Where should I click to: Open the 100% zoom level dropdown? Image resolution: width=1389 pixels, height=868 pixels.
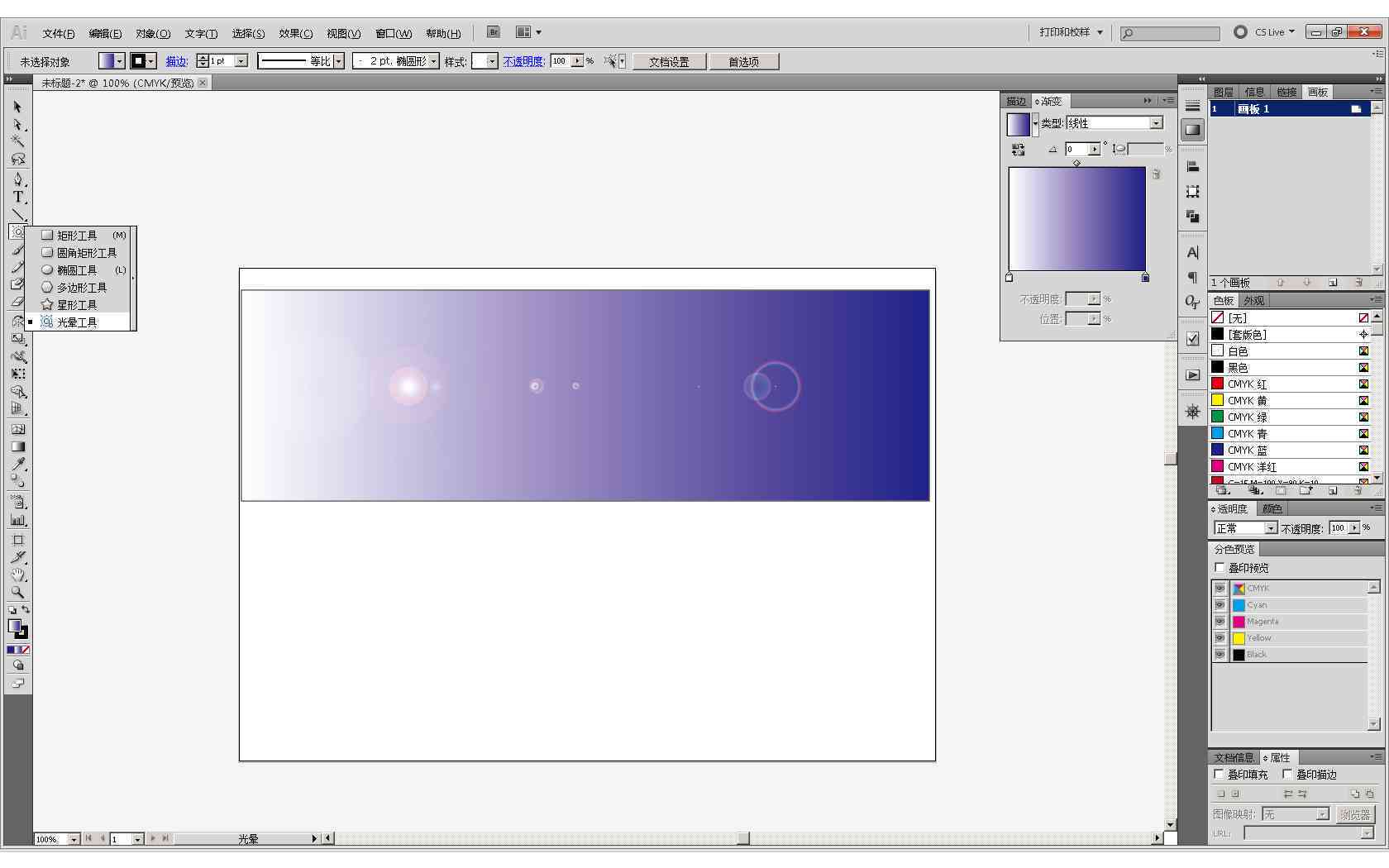[74, 839]
